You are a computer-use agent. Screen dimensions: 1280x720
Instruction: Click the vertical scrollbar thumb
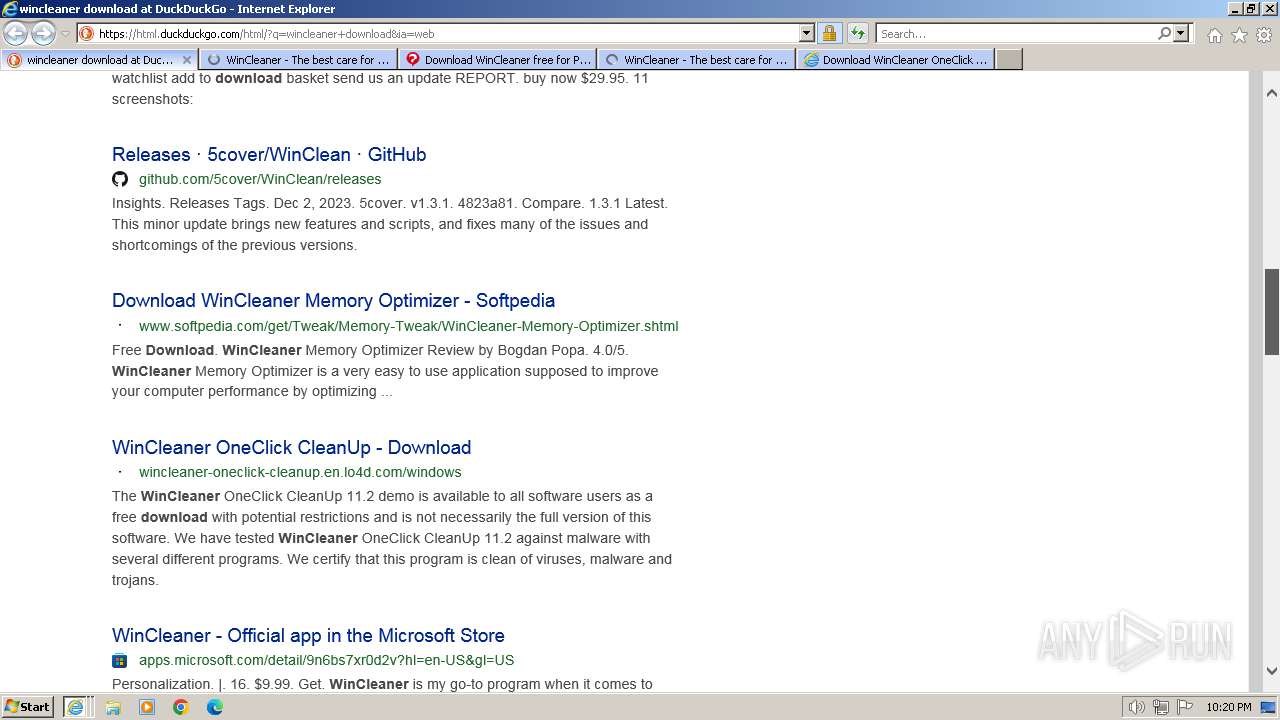1272,311
